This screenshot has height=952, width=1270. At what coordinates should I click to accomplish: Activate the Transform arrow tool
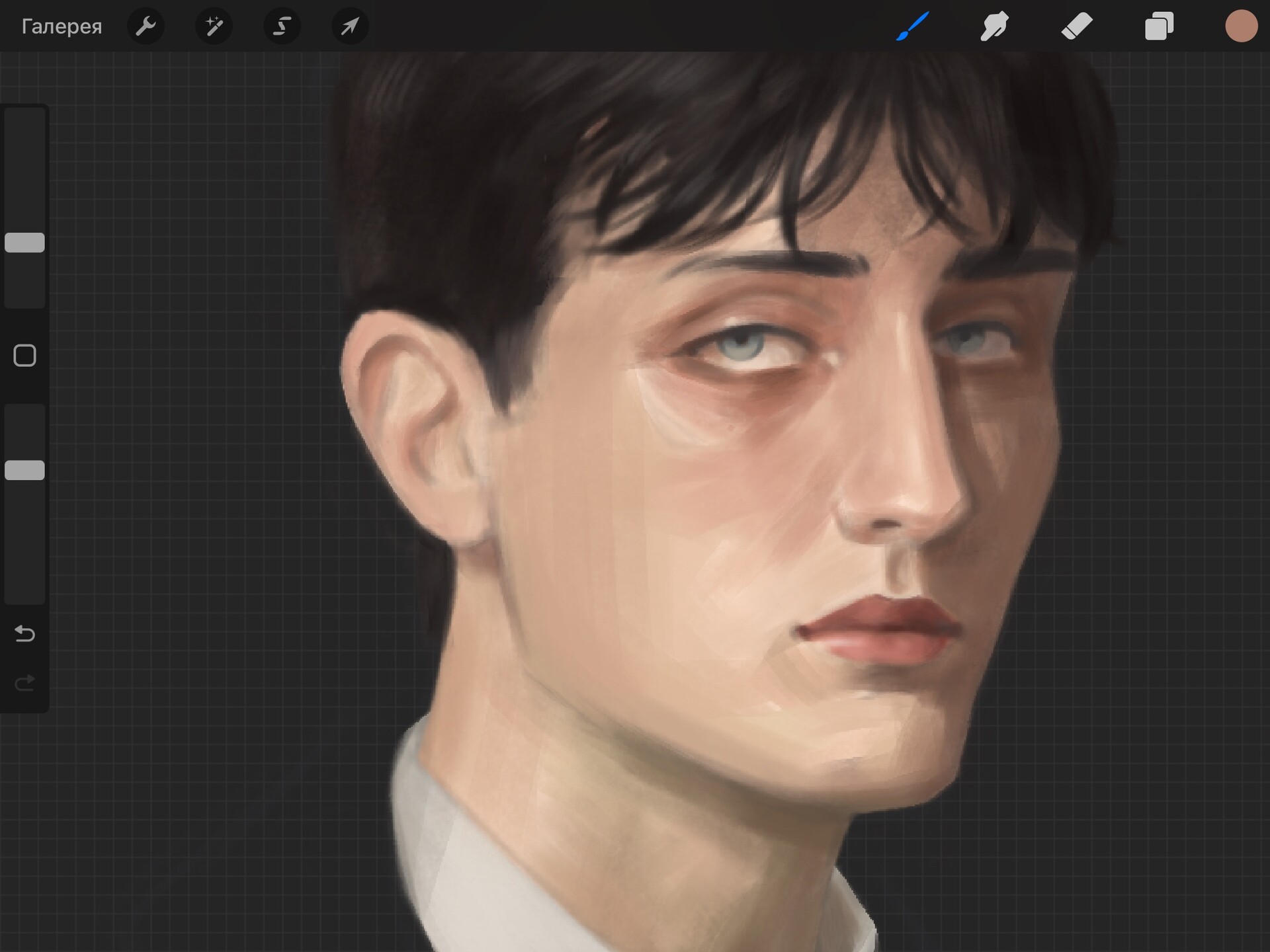click(350, 26)
